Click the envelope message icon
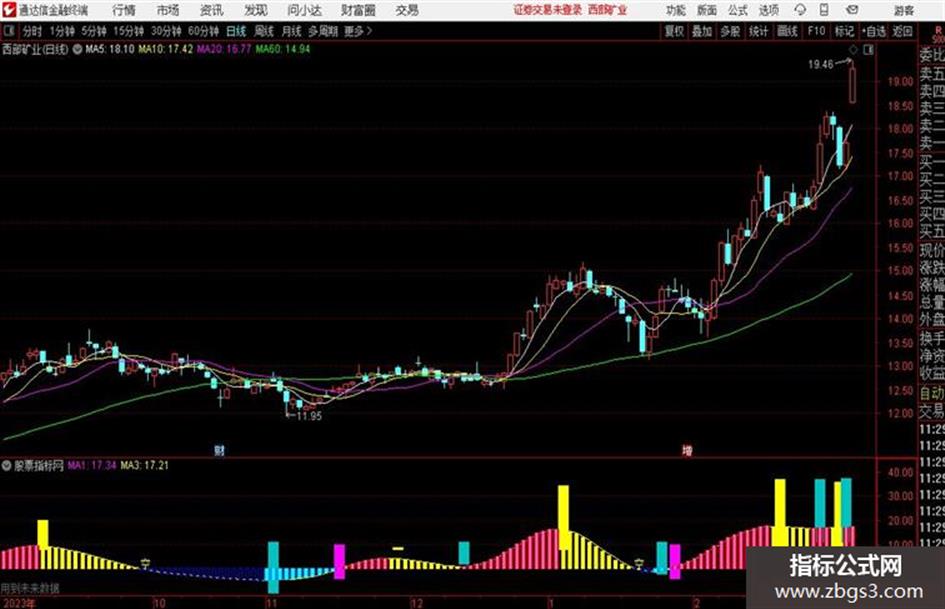945x609 pixels. click(852, 10)
